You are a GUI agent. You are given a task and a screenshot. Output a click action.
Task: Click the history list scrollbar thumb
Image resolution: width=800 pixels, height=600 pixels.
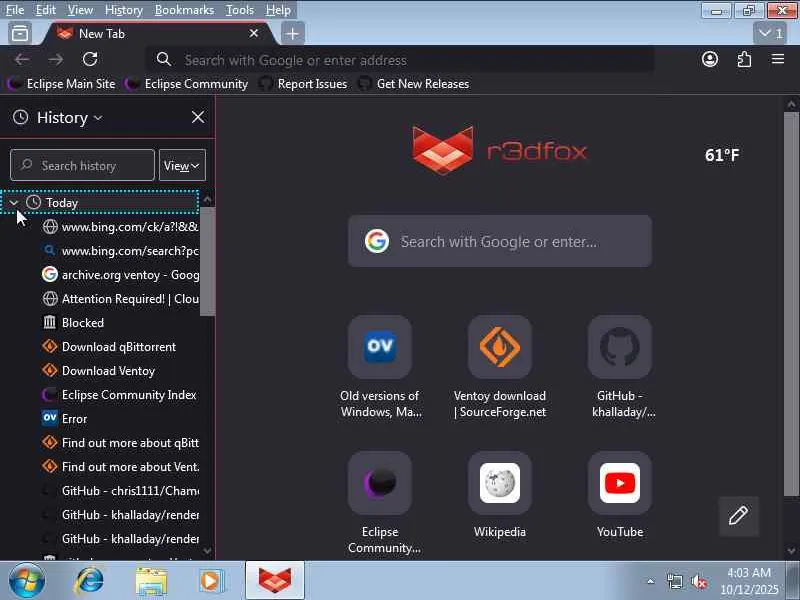point(207,261)
